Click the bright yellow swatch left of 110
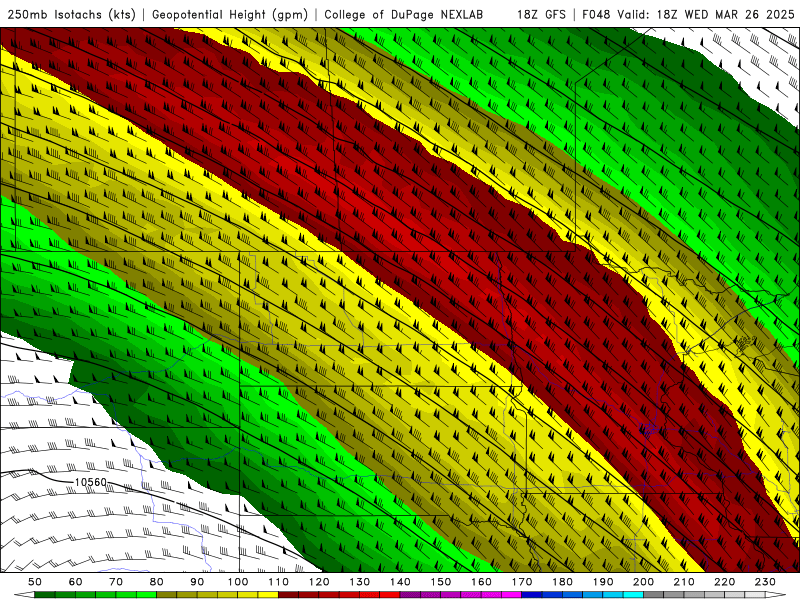The height and width of the screenshot is (600, 800). pyautogui.click(x=268, y=595)
